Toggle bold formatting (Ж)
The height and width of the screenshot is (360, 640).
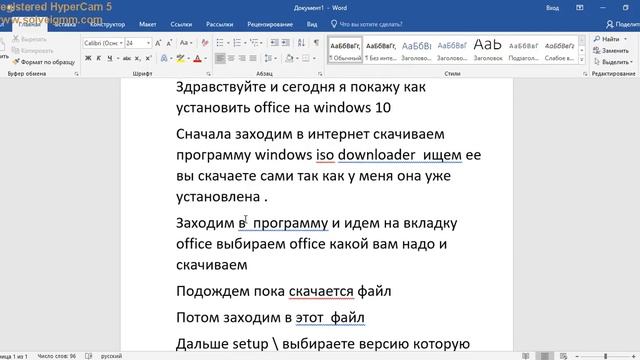pyautogui.click(x=88, y=58)
